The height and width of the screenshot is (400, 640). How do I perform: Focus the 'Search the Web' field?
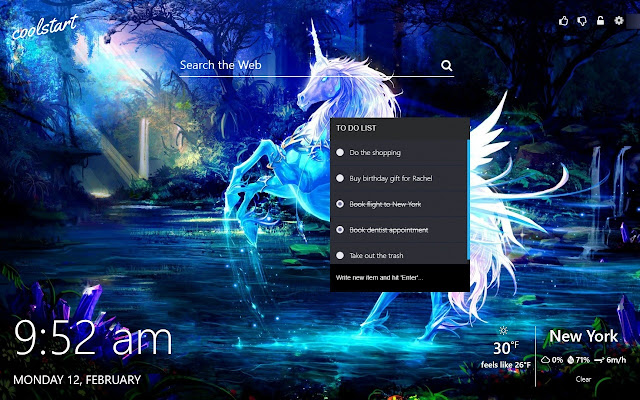point(316,65)
